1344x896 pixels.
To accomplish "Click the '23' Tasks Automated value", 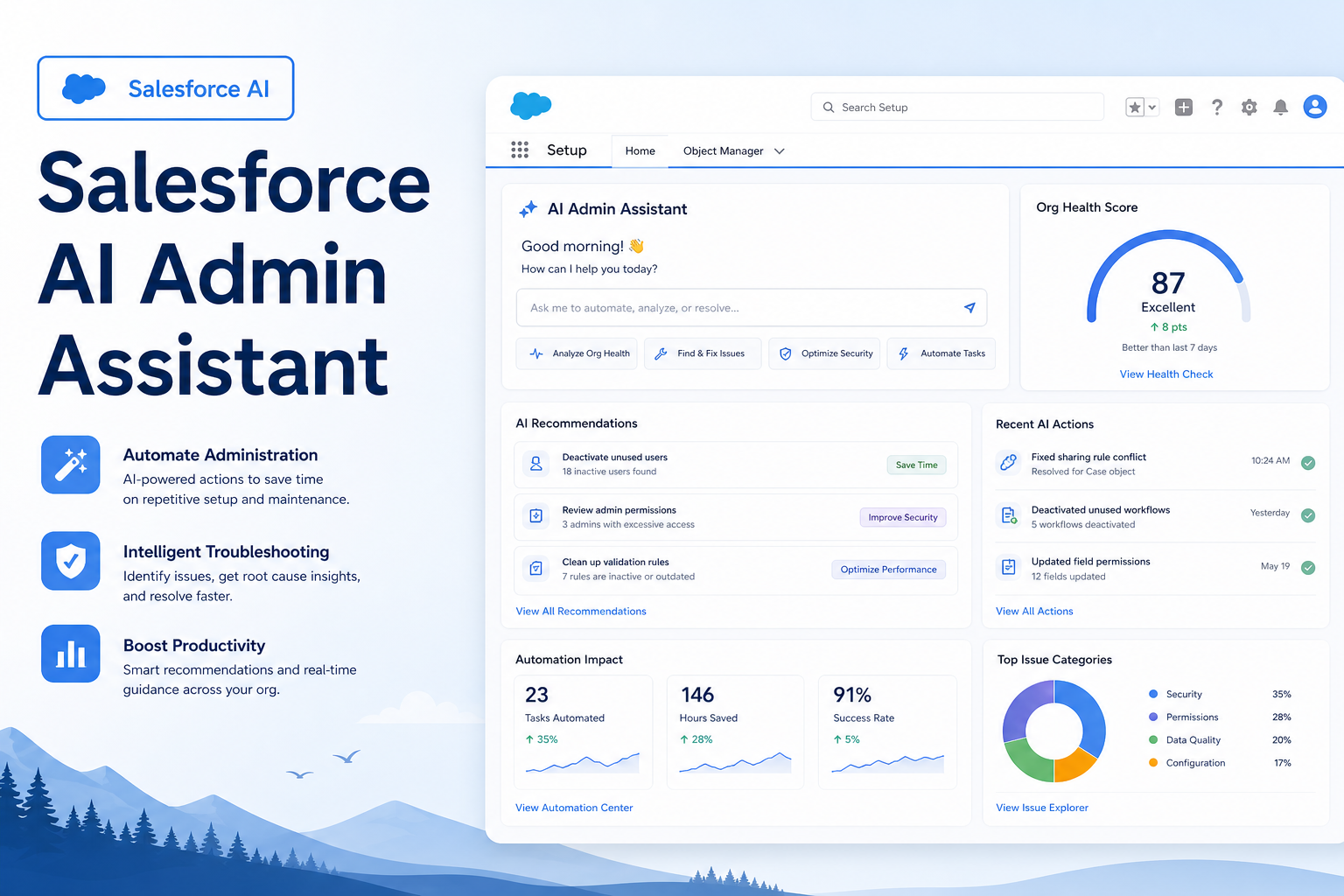I will click(536, 695).
